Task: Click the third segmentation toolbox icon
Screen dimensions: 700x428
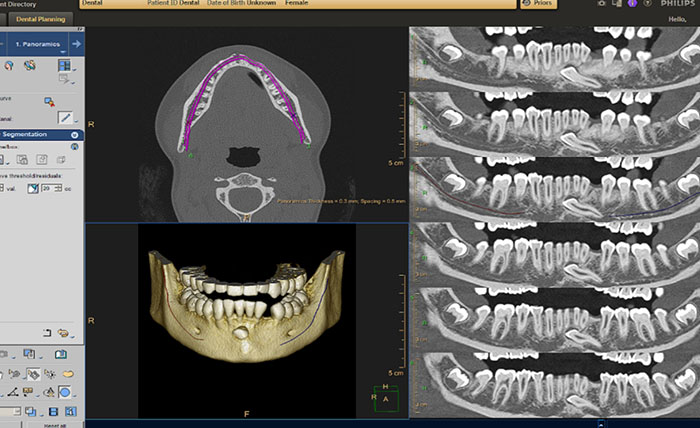Action: tap(42, 159)
